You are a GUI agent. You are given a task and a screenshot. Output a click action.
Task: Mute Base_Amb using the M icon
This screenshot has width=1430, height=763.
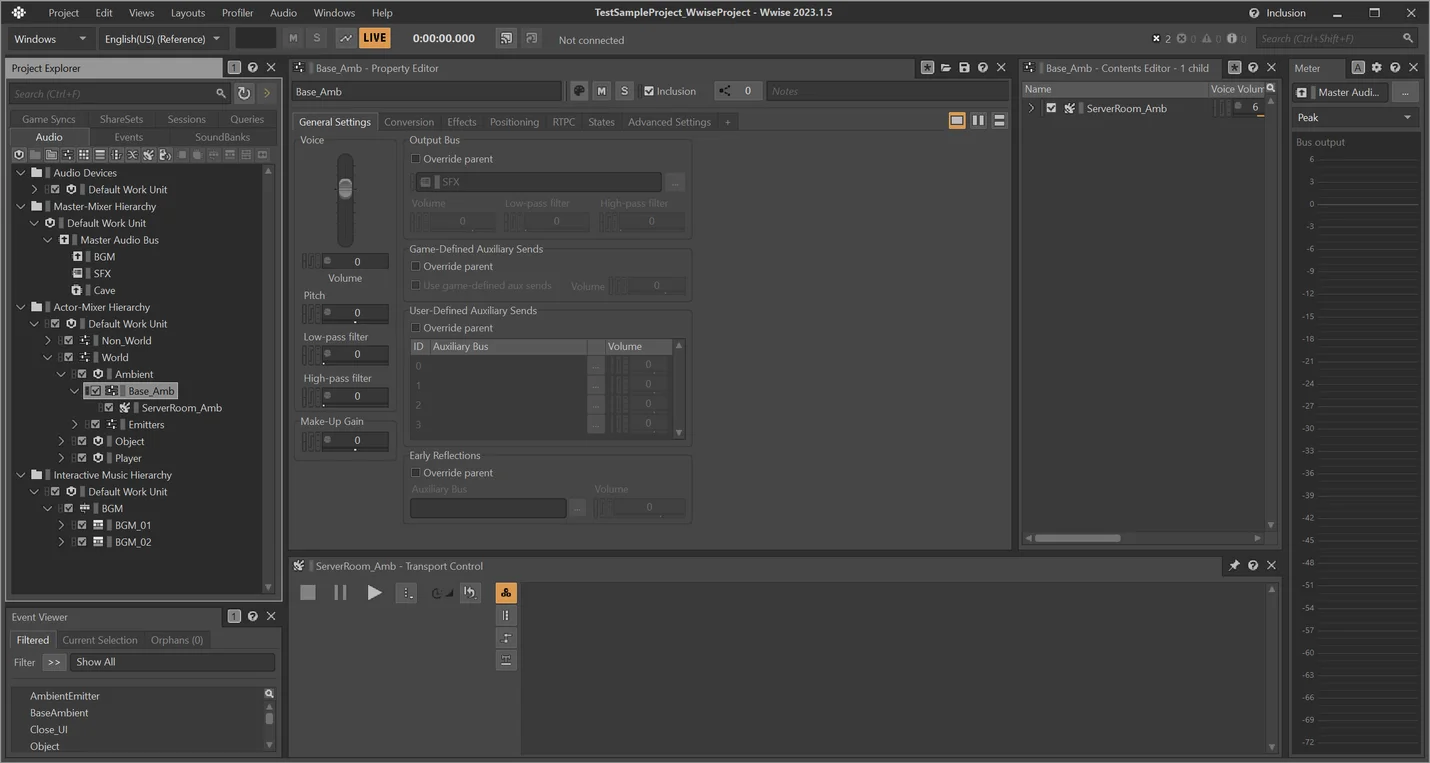pyautogui.click(x=601, y=90)
